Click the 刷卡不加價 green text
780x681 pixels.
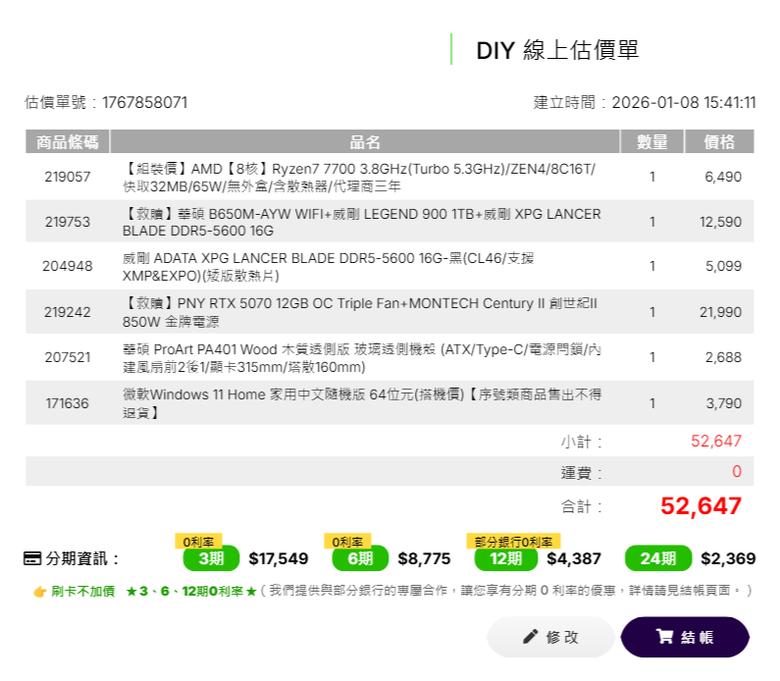83,591
